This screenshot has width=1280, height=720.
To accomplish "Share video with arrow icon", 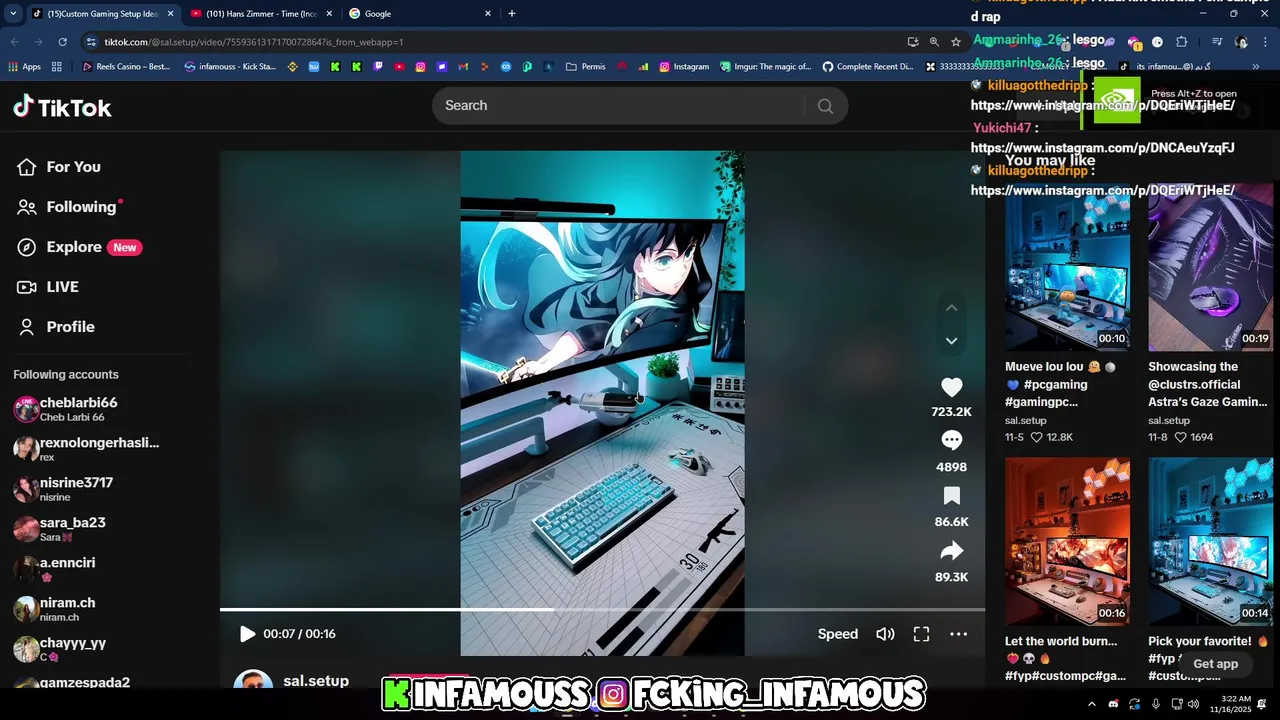I will (951, 551).
